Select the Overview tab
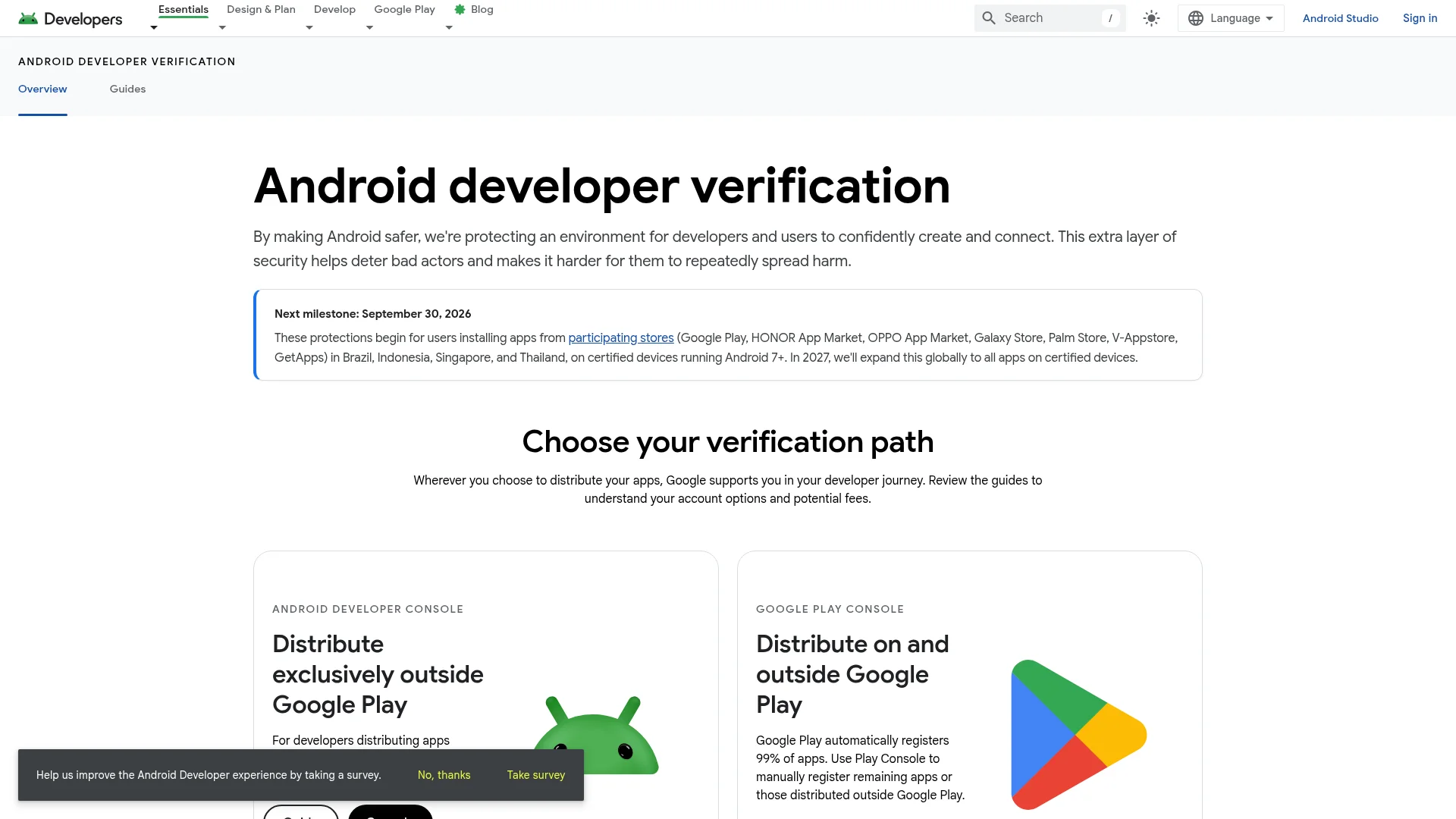The image size is (1456, 819). [42, 89]
